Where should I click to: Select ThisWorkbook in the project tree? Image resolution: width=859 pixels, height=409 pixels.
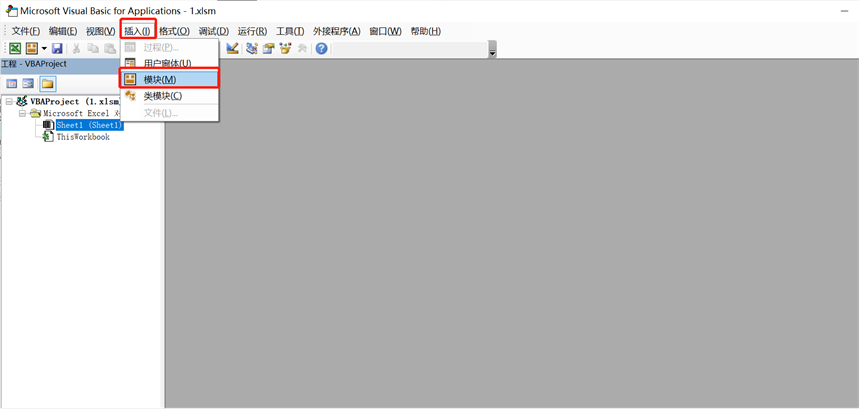click(x=82, y=137)
